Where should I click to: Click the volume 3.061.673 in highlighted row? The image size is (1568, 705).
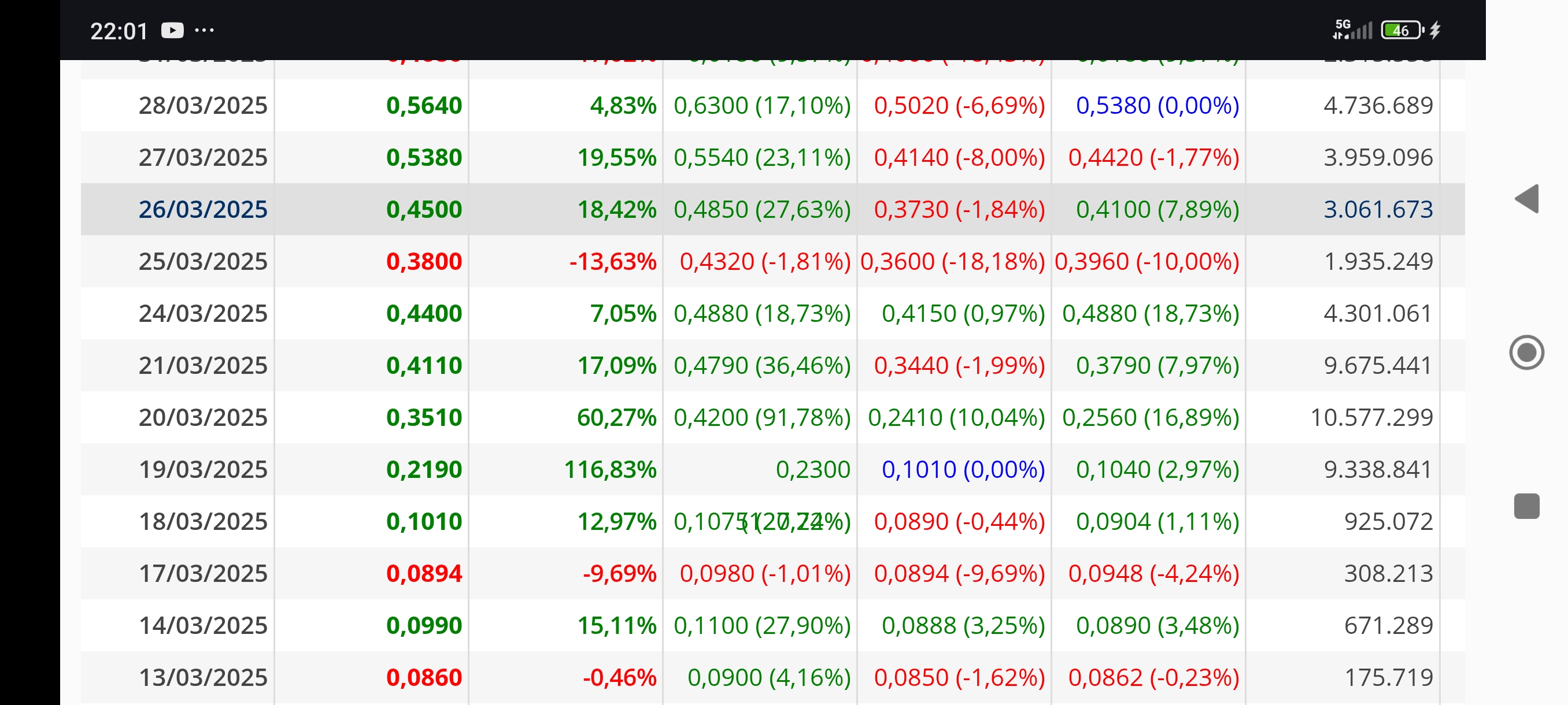pyautogui.click(x=1378, y=209)
